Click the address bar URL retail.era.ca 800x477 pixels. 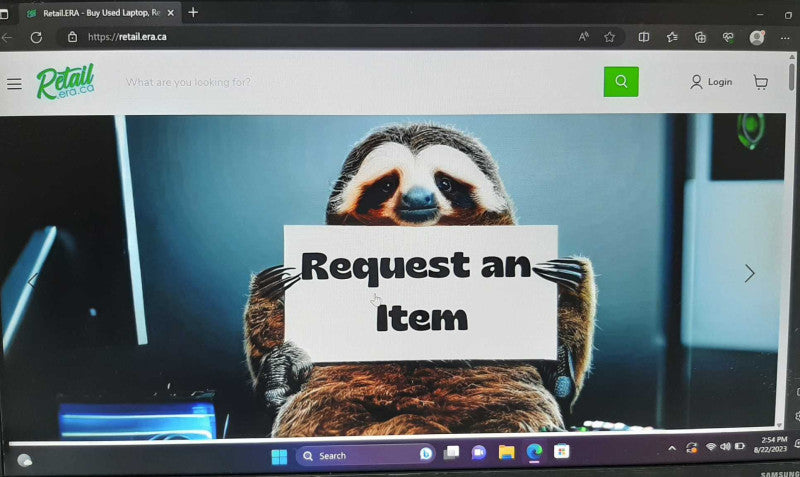[127, 37]
